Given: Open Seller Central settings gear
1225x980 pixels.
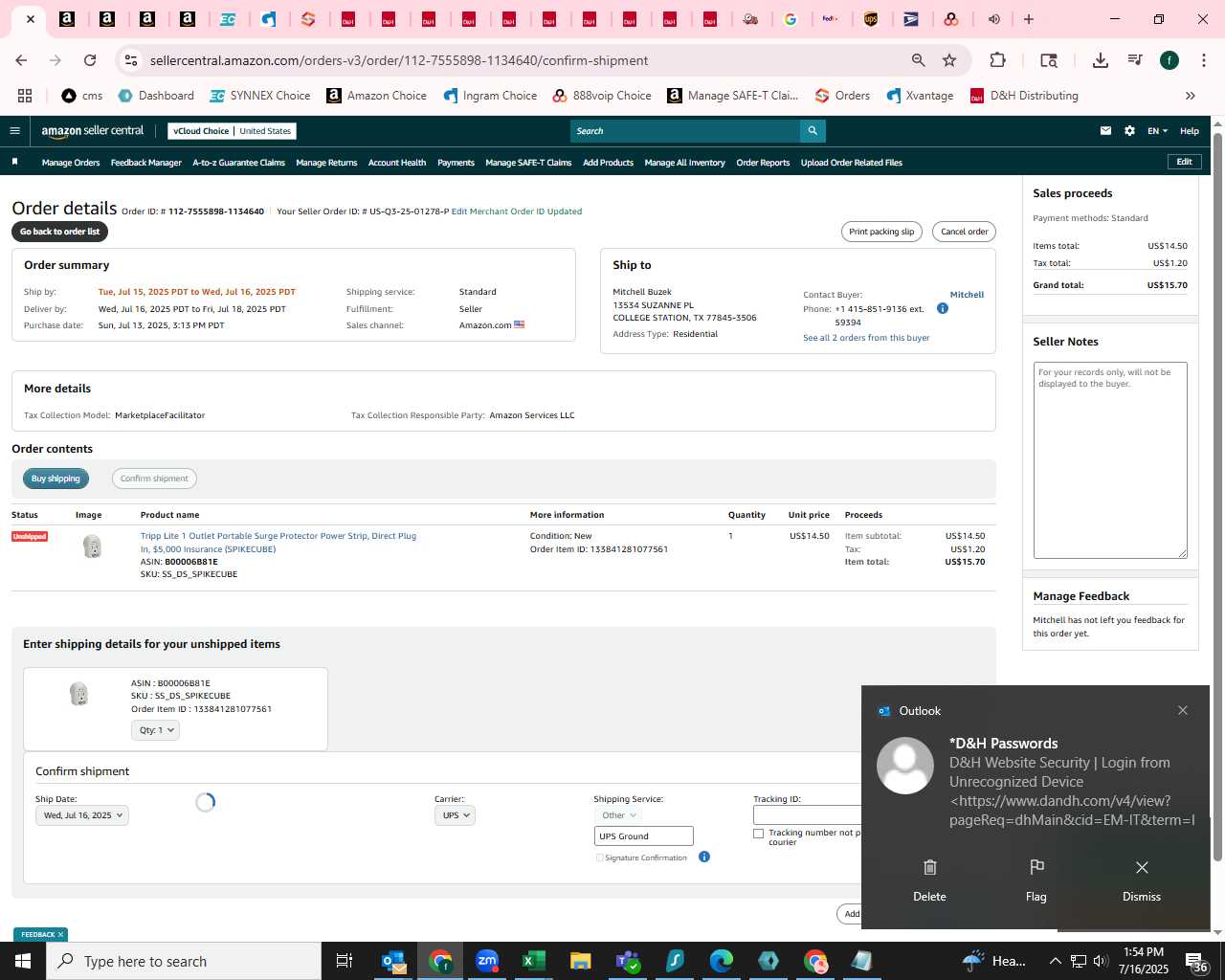Looking at the screenshot, I should (1129, 131).
